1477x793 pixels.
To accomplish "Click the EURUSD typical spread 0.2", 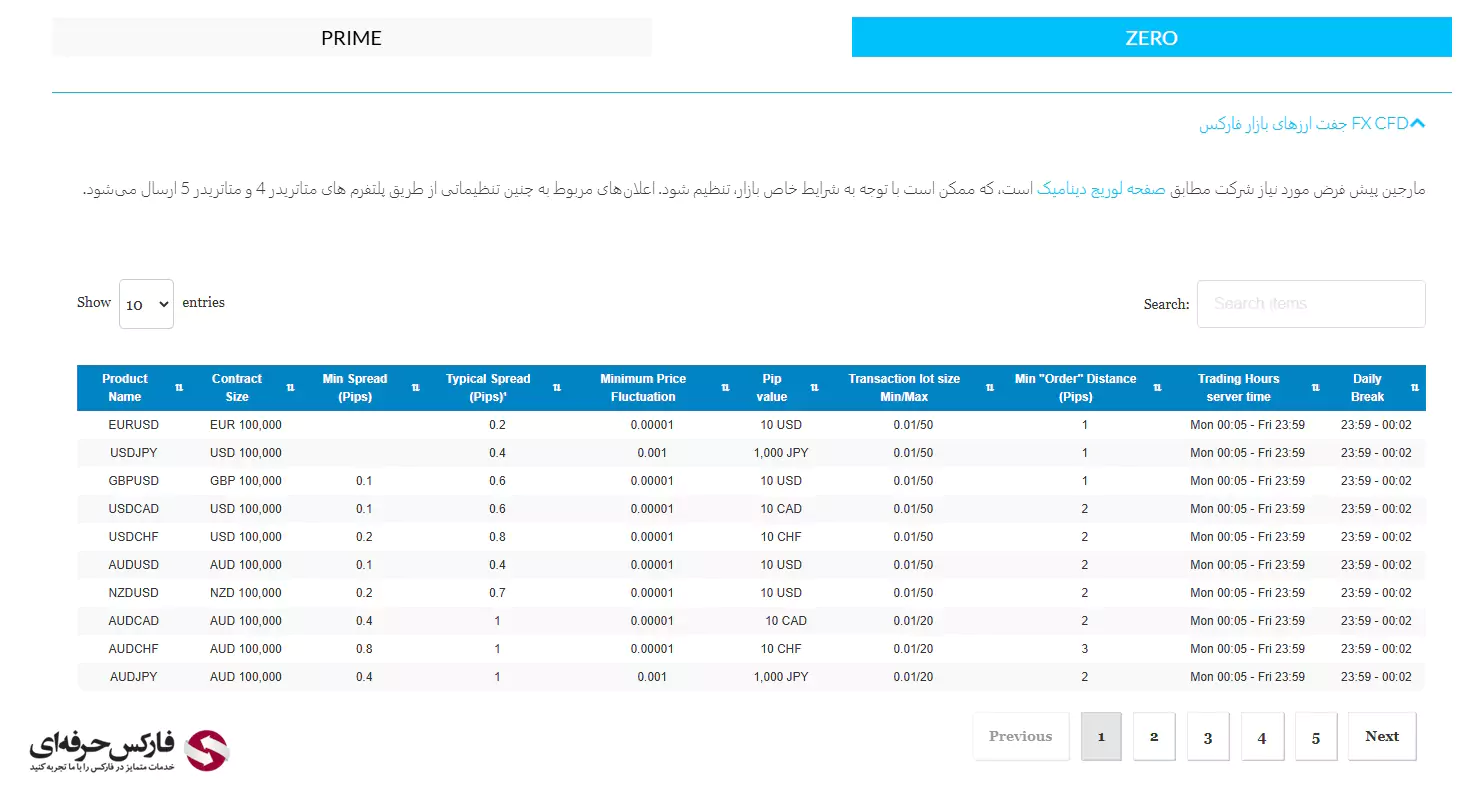I will tap(497, 425).
